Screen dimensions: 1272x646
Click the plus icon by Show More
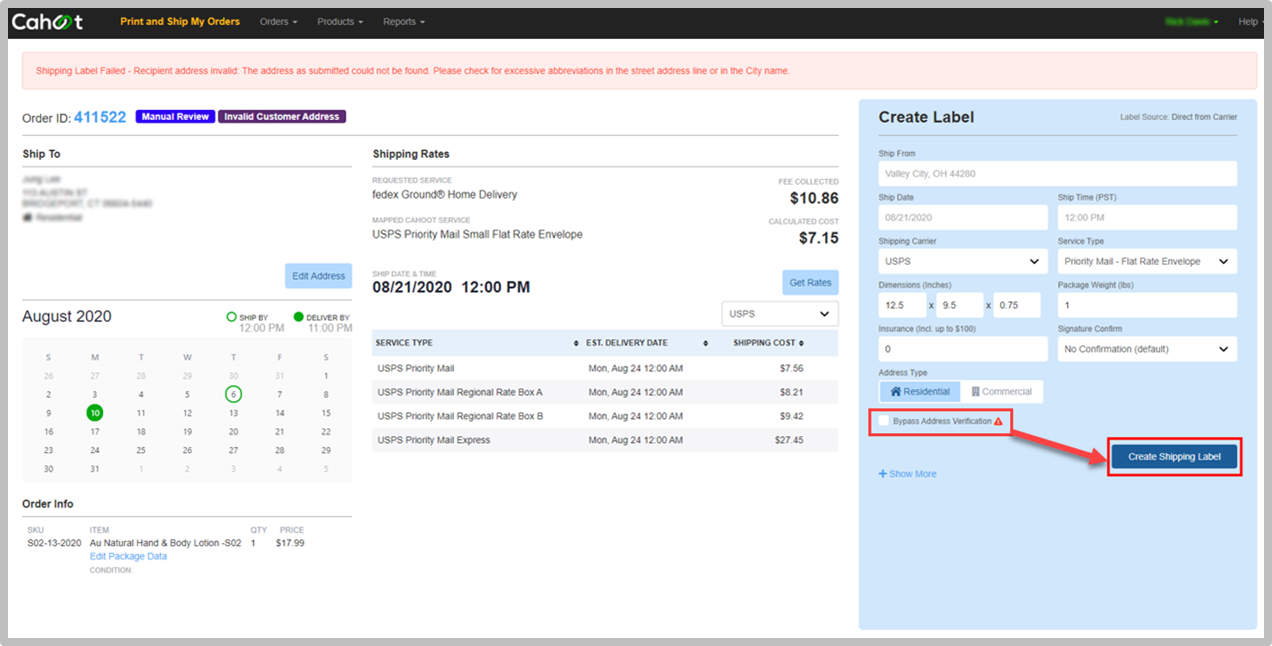883,474
